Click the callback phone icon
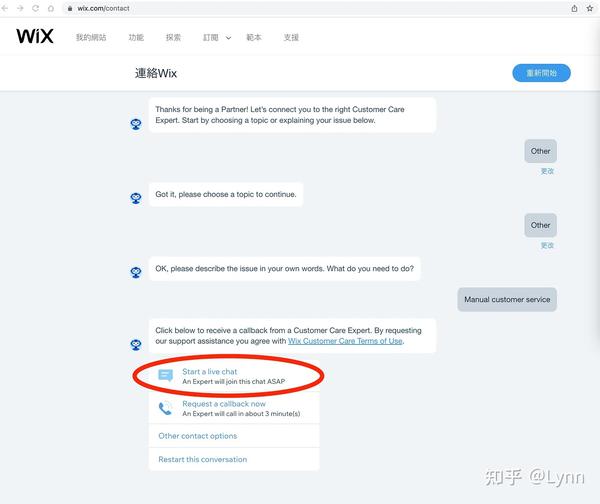The height and width of the screenshot is (504, 600). (165, 408)
